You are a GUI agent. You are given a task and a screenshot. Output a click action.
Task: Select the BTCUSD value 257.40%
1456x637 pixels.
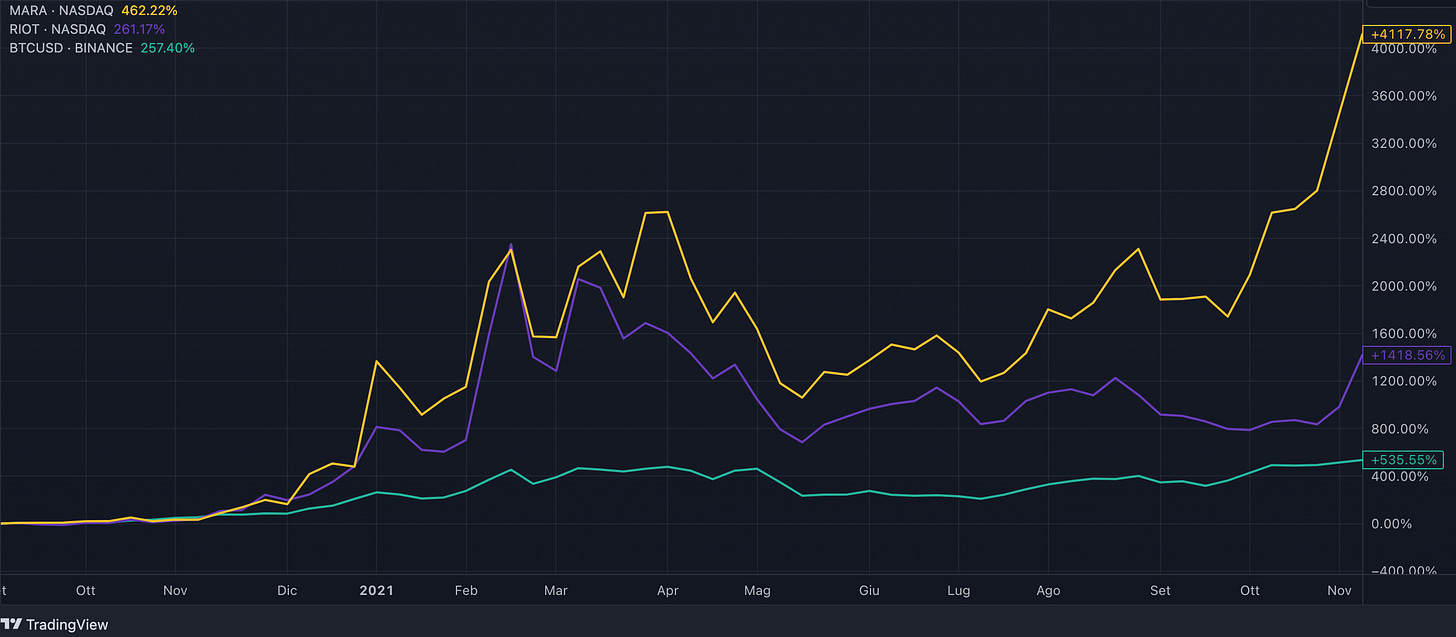167,48
